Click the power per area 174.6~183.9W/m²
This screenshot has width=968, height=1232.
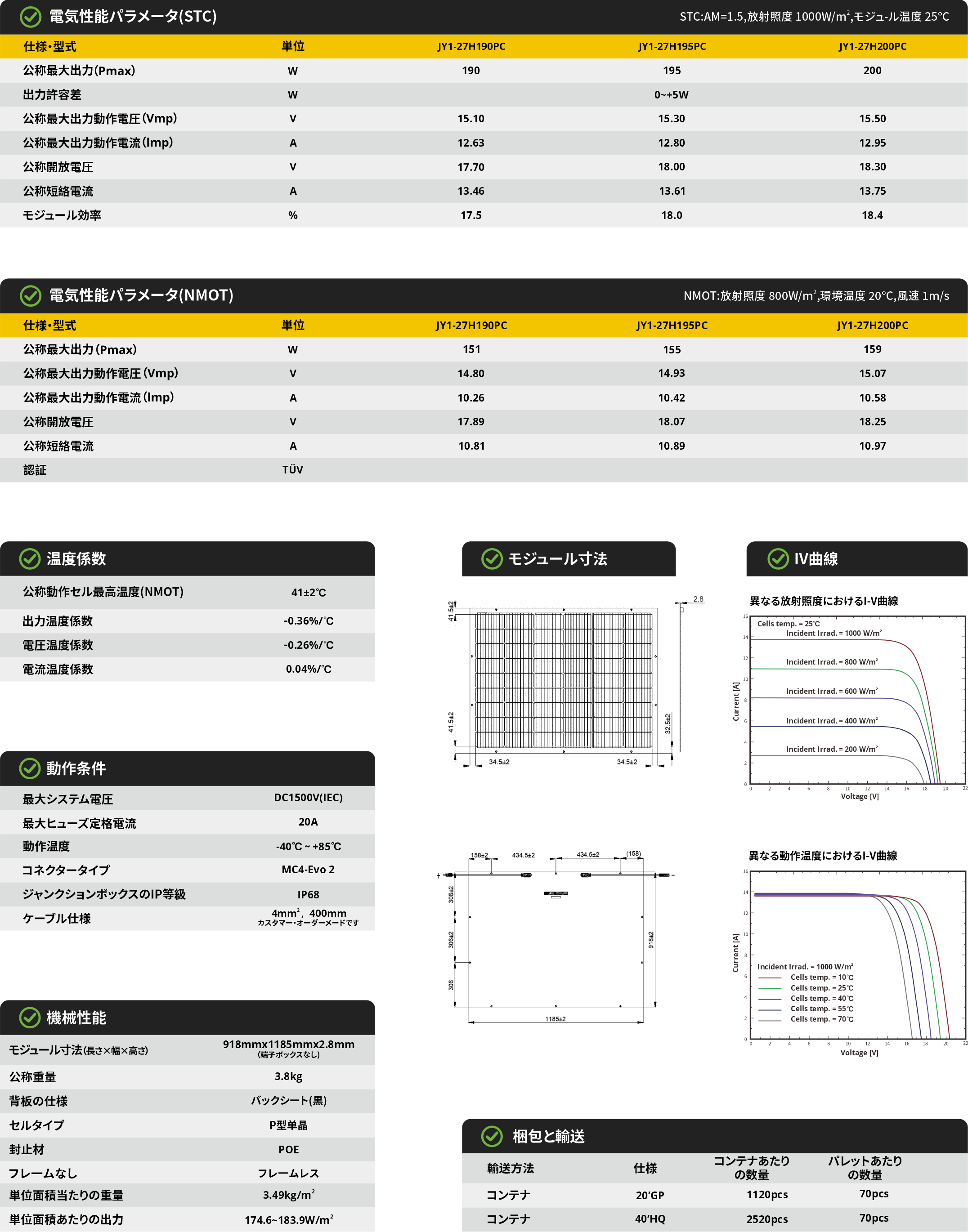288,1219
